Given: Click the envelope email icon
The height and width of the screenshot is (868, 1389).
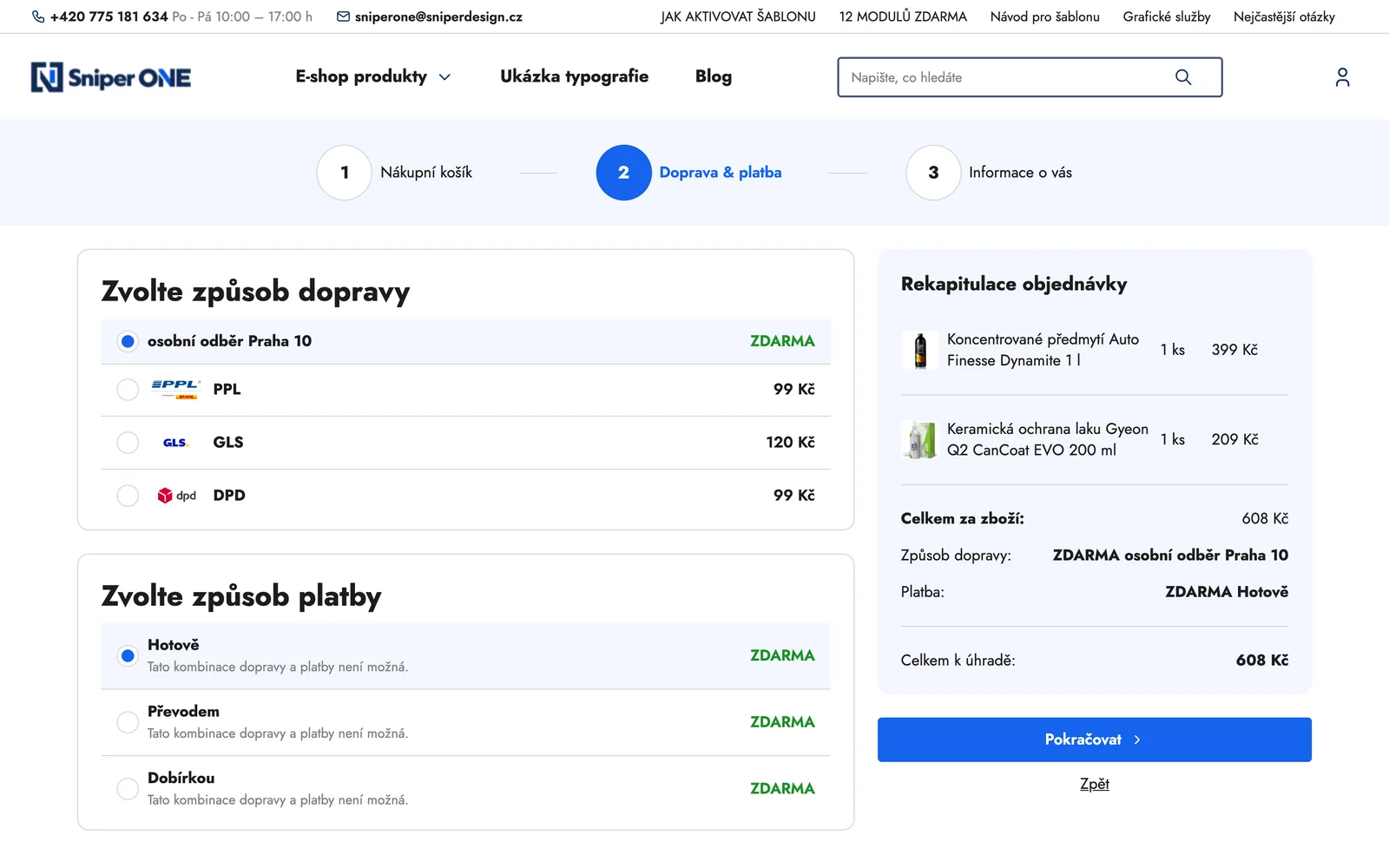Looking at the screenshot, I should 344,16.
